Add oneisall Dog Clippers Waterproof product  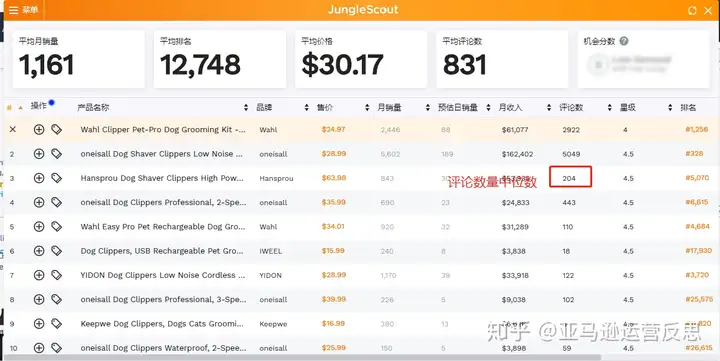pos(39,348)
